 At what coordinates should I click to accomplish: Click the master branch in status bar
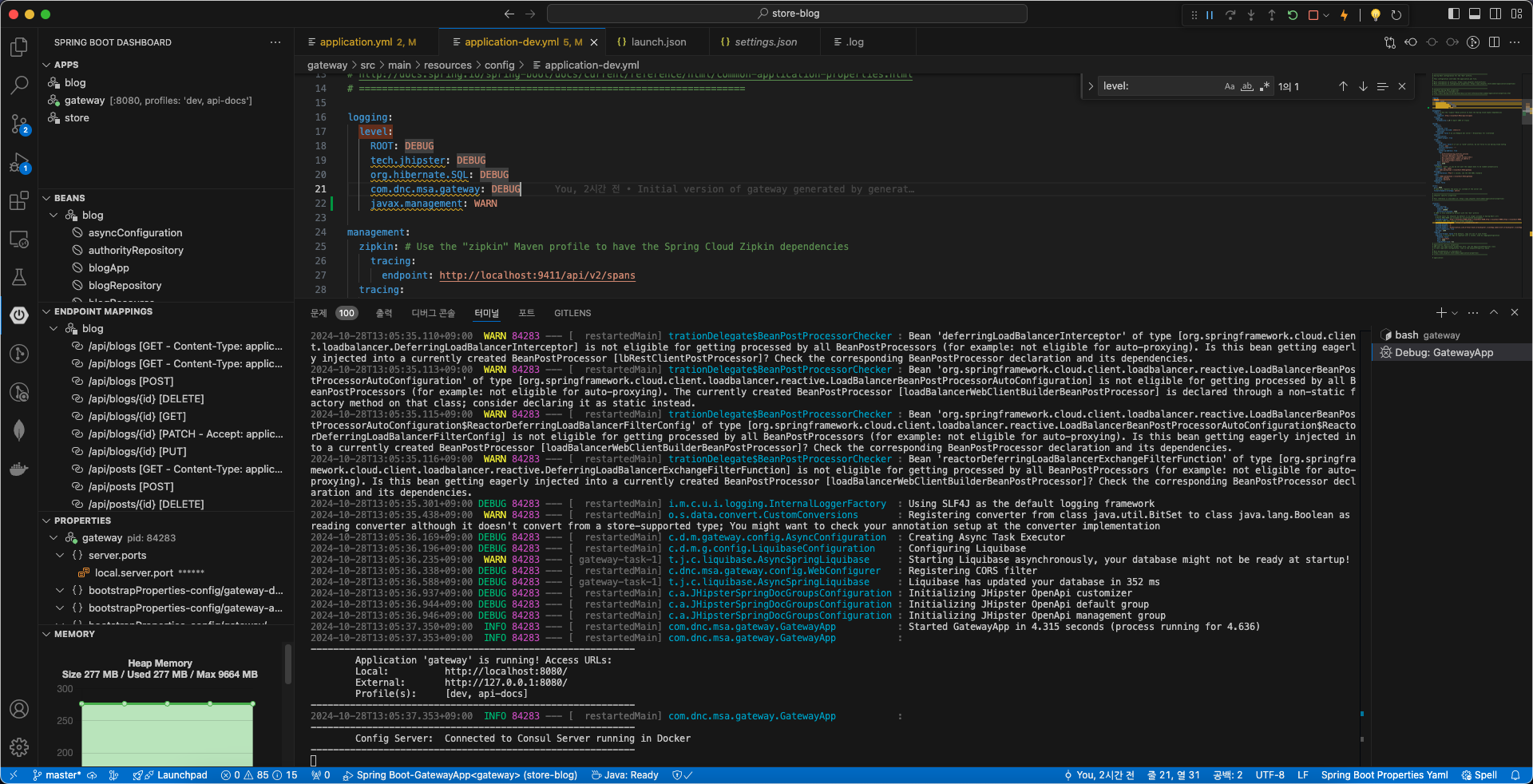pyautogui.click(x=62, y=775)
